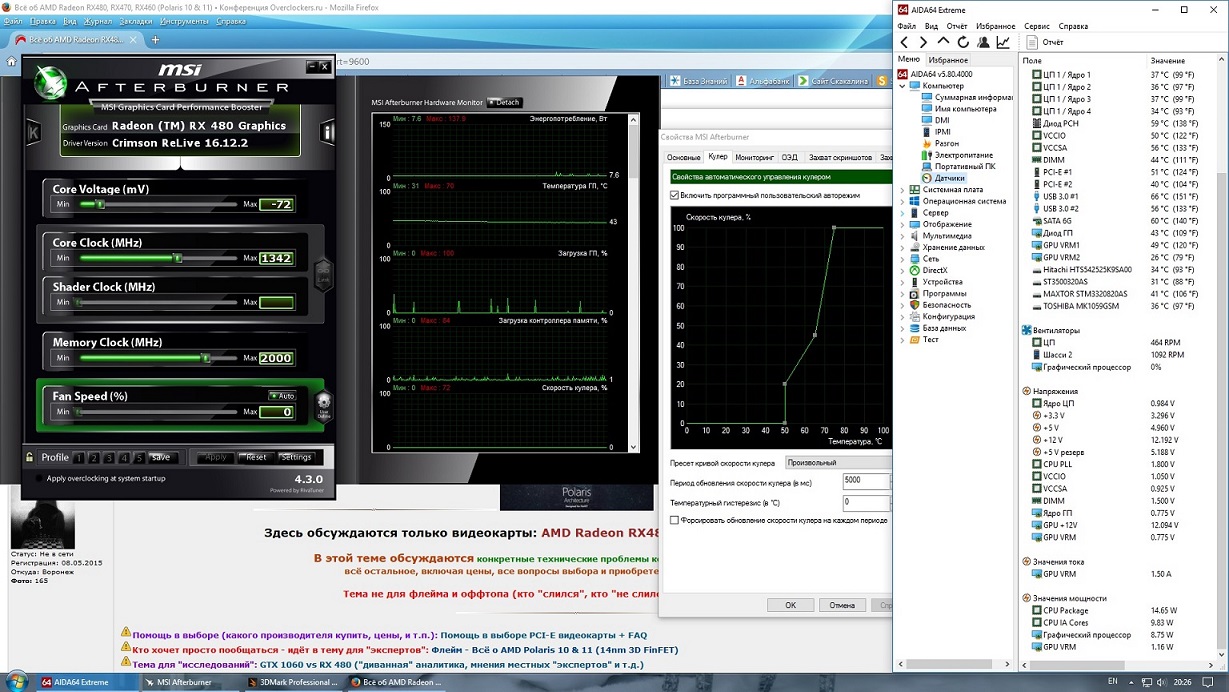1229x692 pixels.
Task: Click the Memory Clock slider handle
Action: 206,358
